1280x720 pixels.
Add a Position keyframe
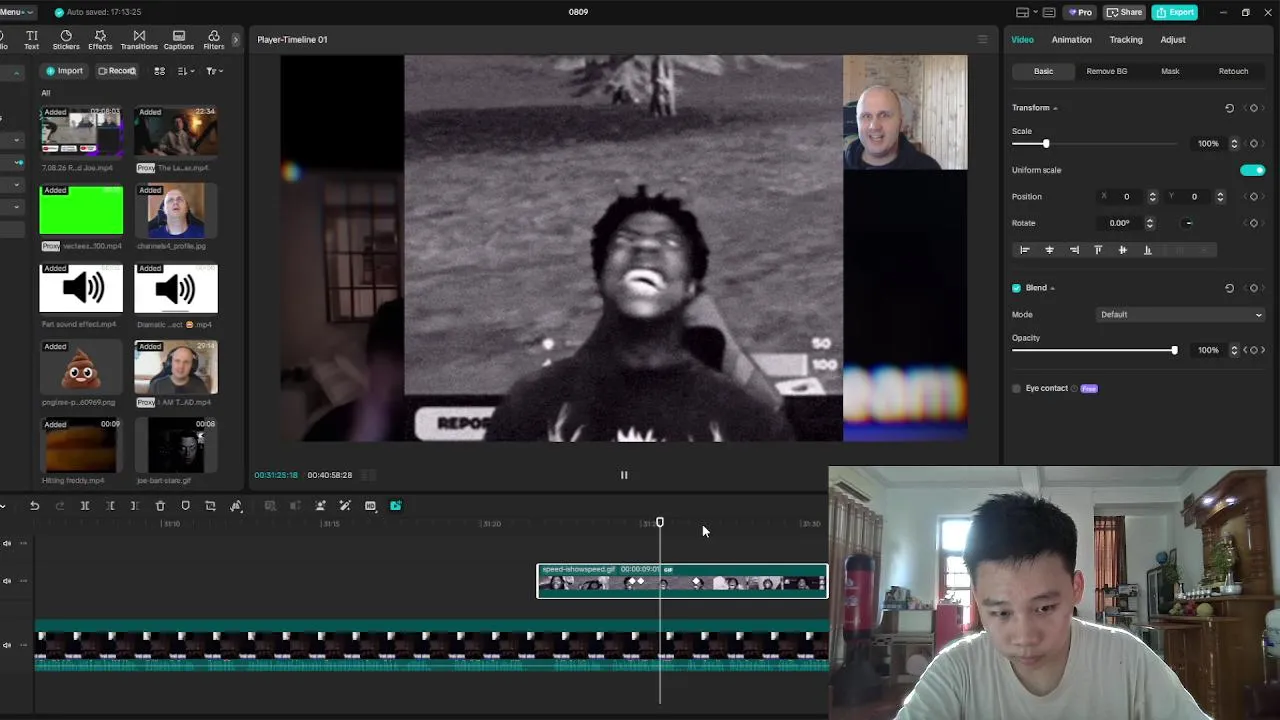(x=1254, y=197)
